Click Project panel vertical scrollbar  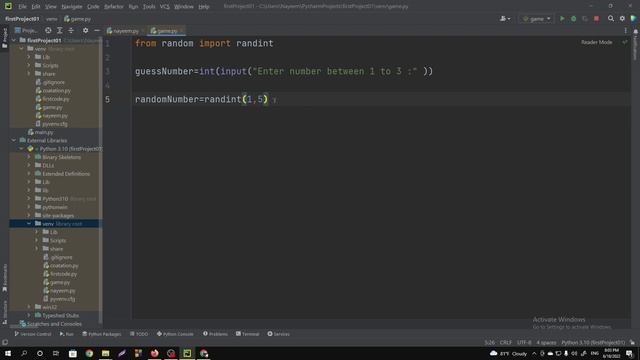coord(101,180)
